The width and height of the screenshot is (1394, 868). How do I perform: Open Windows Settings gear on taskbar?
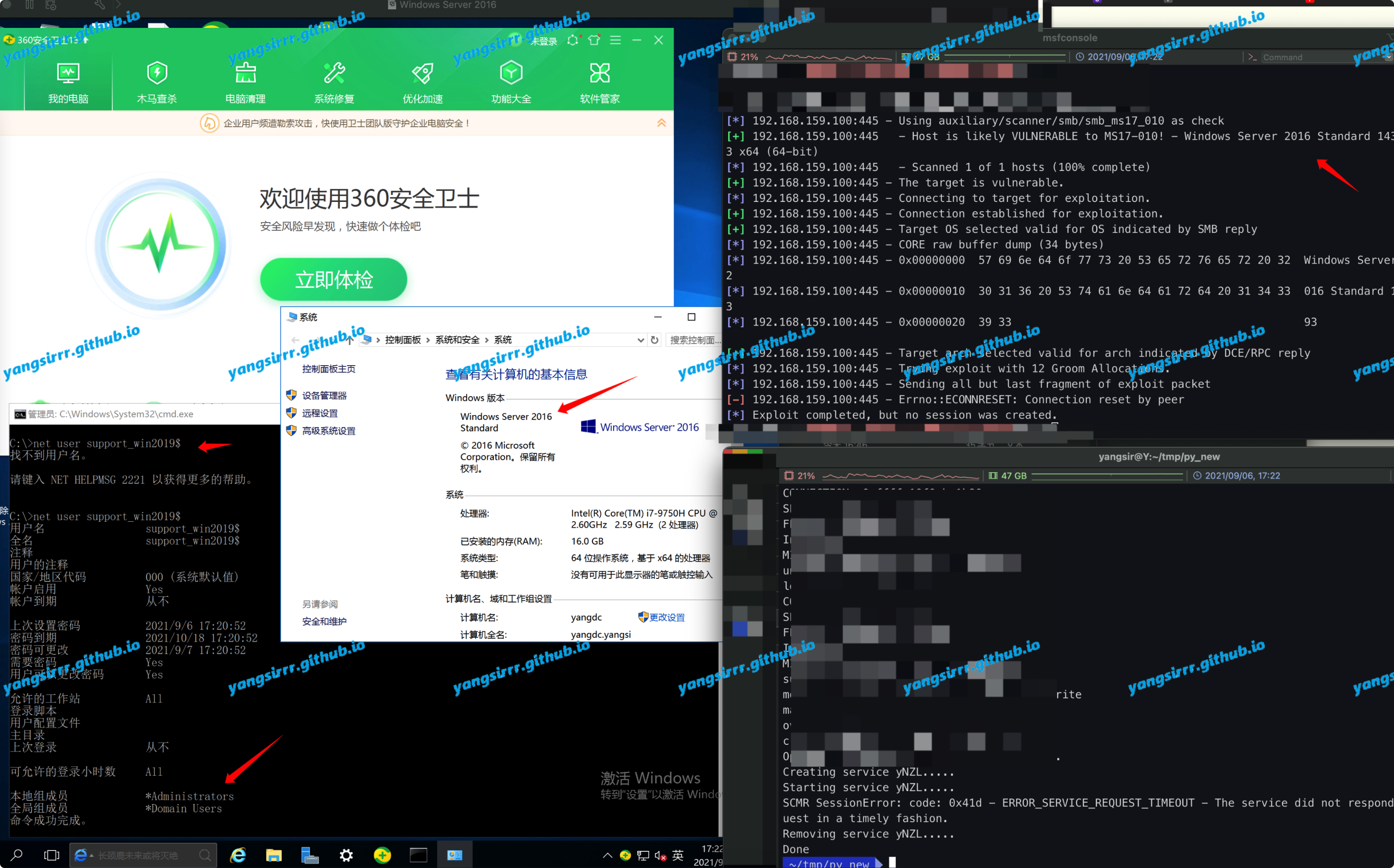pos(346,855)
